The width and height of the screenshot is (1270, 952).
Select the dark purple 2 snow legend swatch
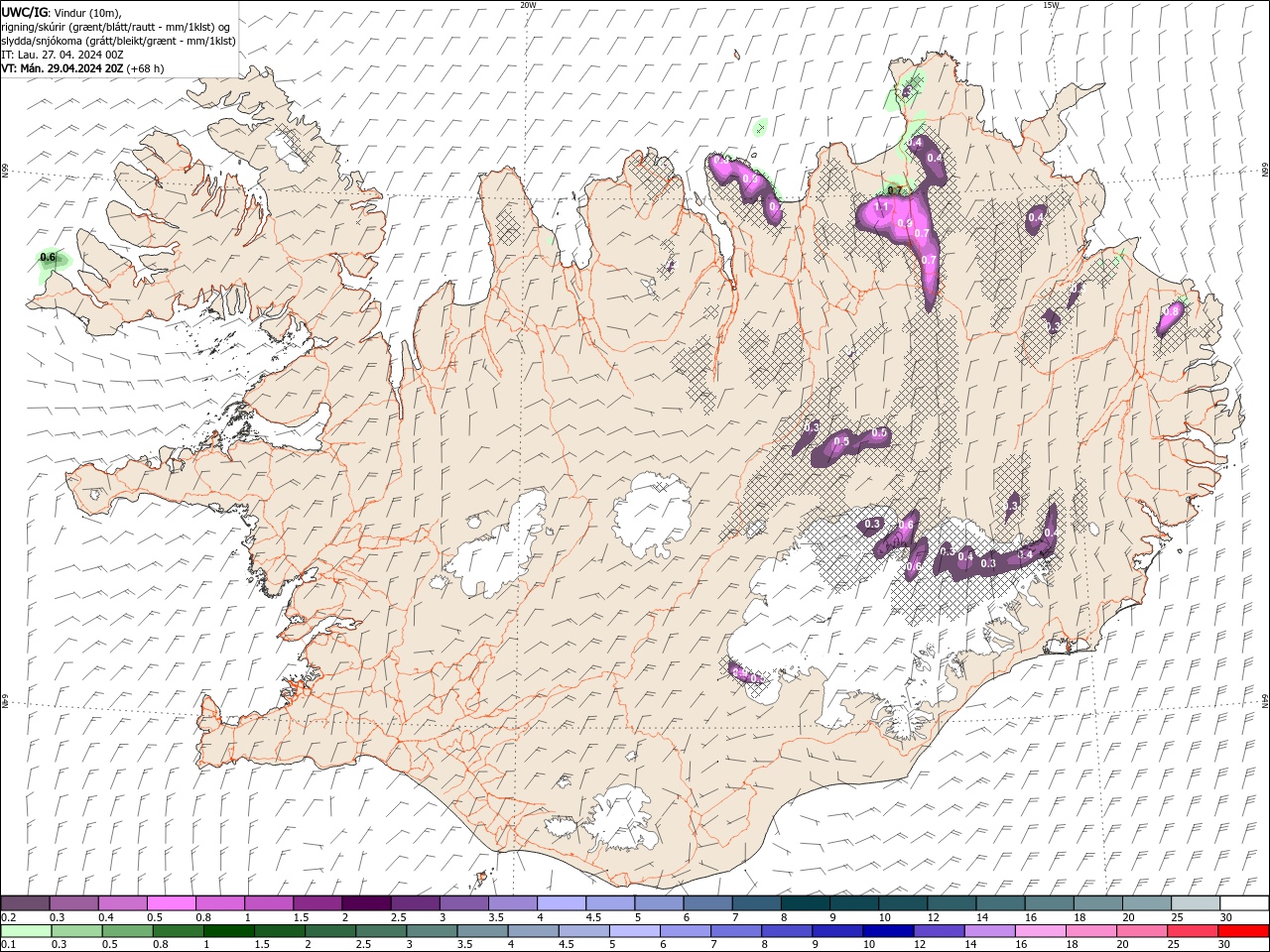click(366, 903)
